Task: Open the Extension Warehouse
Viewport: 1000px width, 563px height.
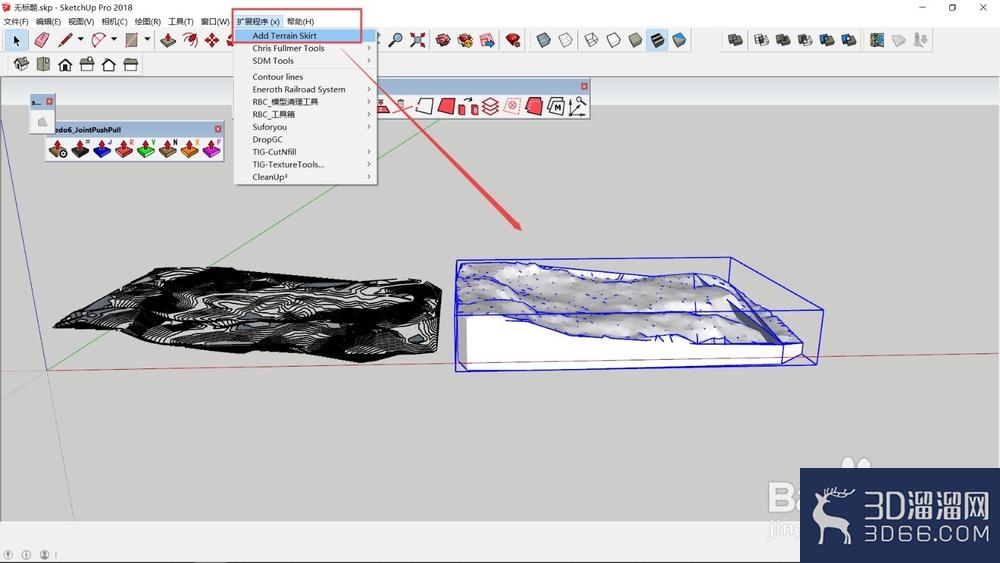Action: (465, 41)
